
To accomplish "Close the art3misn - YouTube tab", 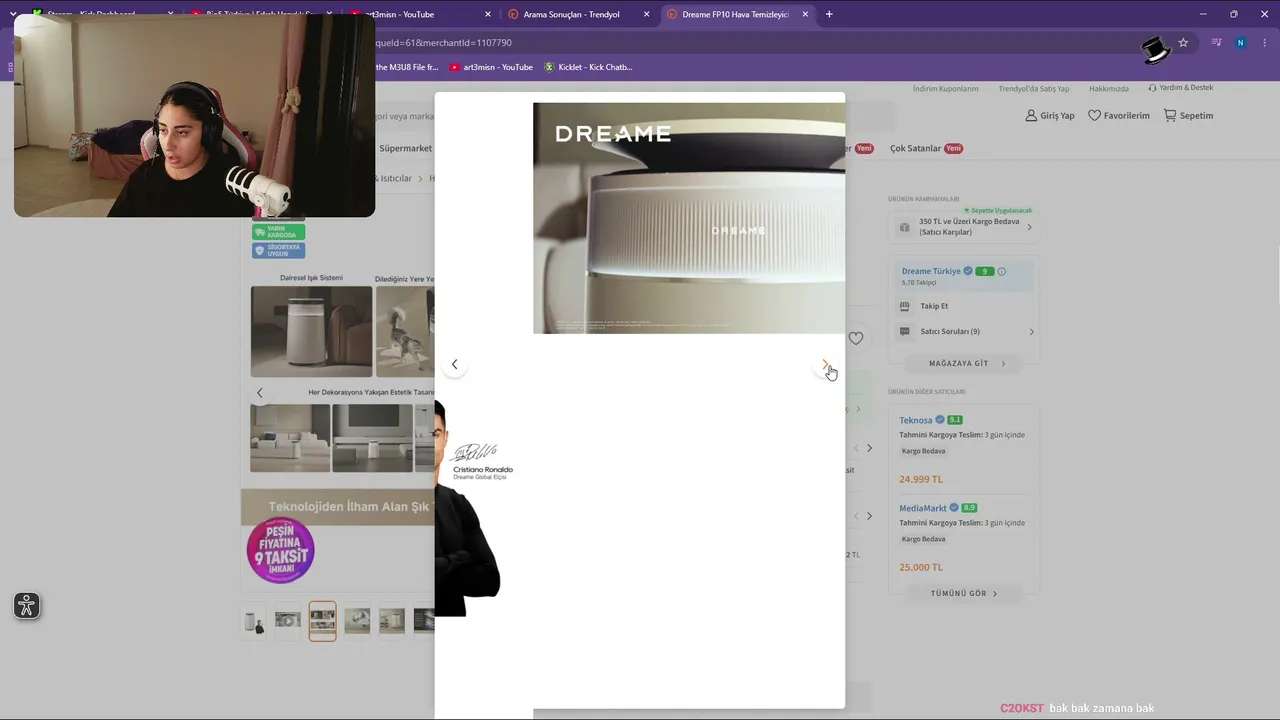I will [x=488, y=14].
